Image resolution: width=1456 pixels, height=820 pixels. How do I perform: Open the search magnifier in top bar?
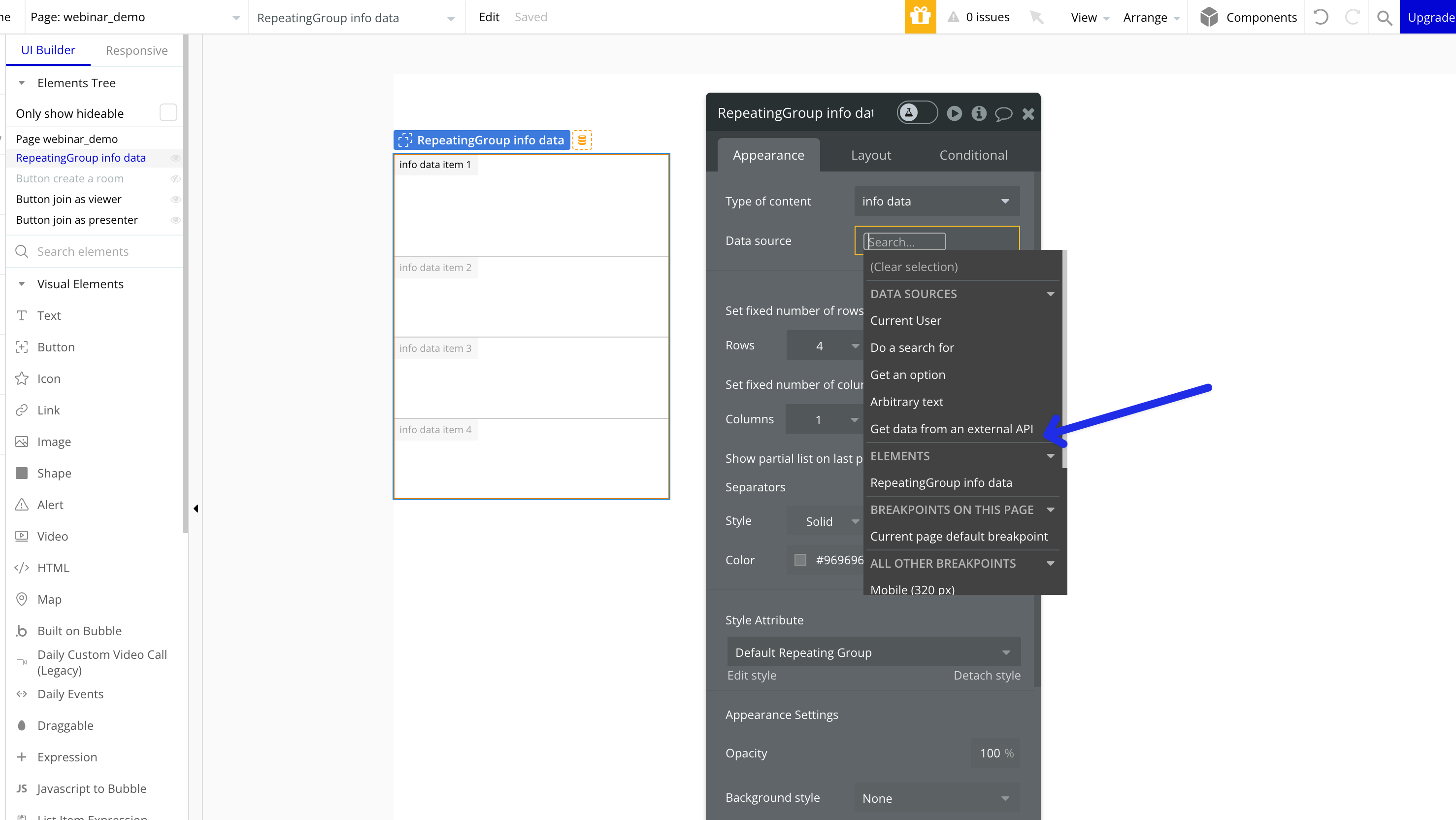click(x=1384, y=18)
